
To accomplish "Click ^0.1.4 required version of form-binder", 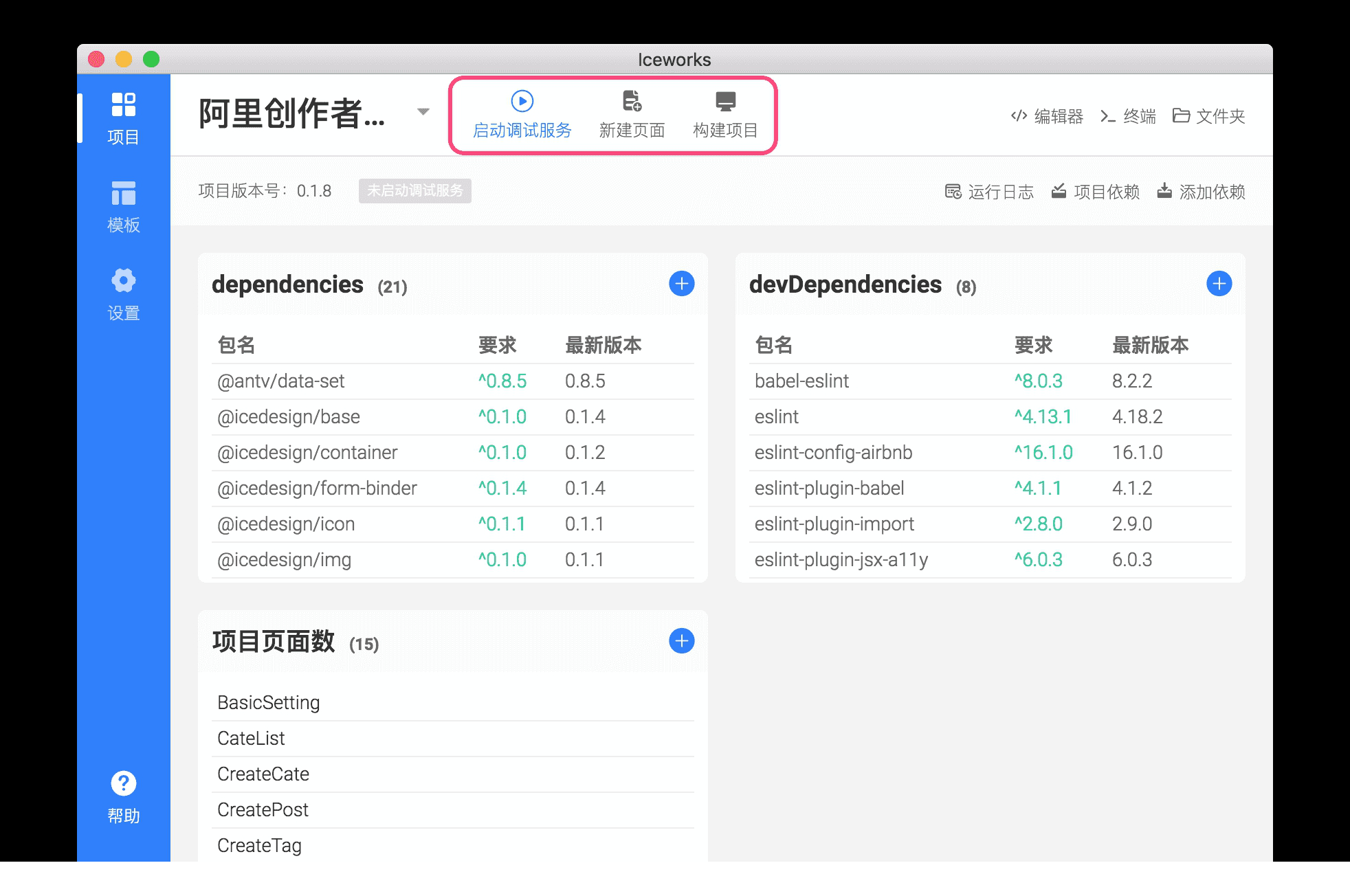I will click(502, 489).
